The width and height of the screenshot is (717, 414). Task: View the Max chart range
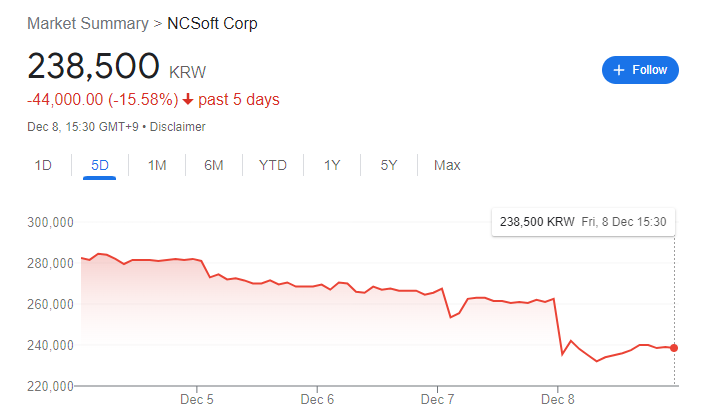(x=447, y=165)
